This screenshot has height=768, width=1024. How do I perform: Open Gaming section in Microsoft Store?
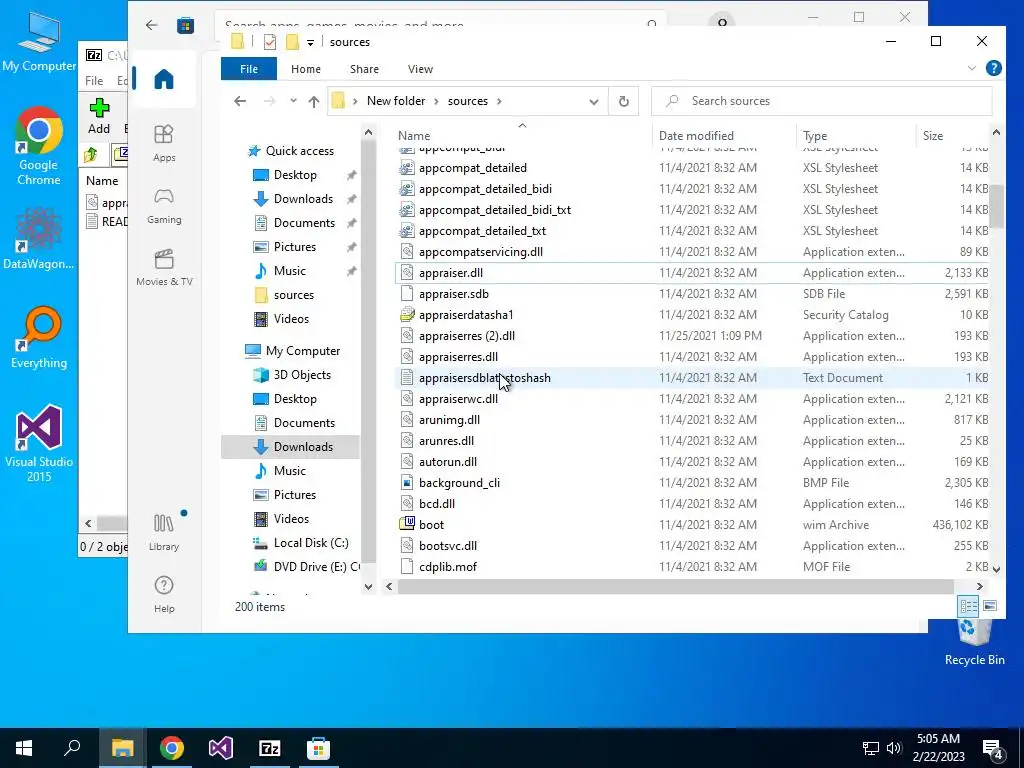pyautogui.click(x=164, y=206)
